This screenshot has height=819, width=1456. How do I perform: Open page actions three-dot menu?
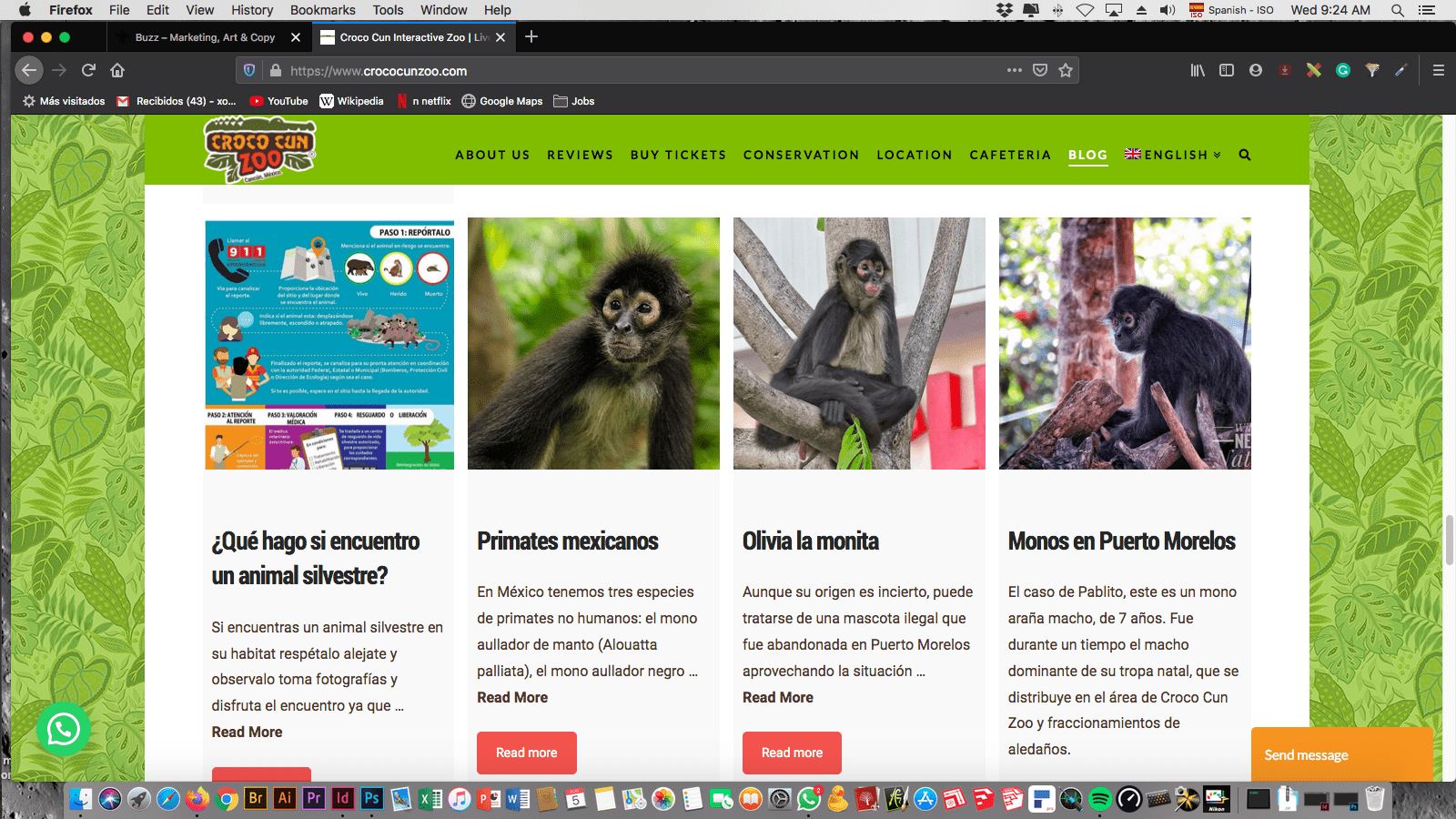point(1014,70)
